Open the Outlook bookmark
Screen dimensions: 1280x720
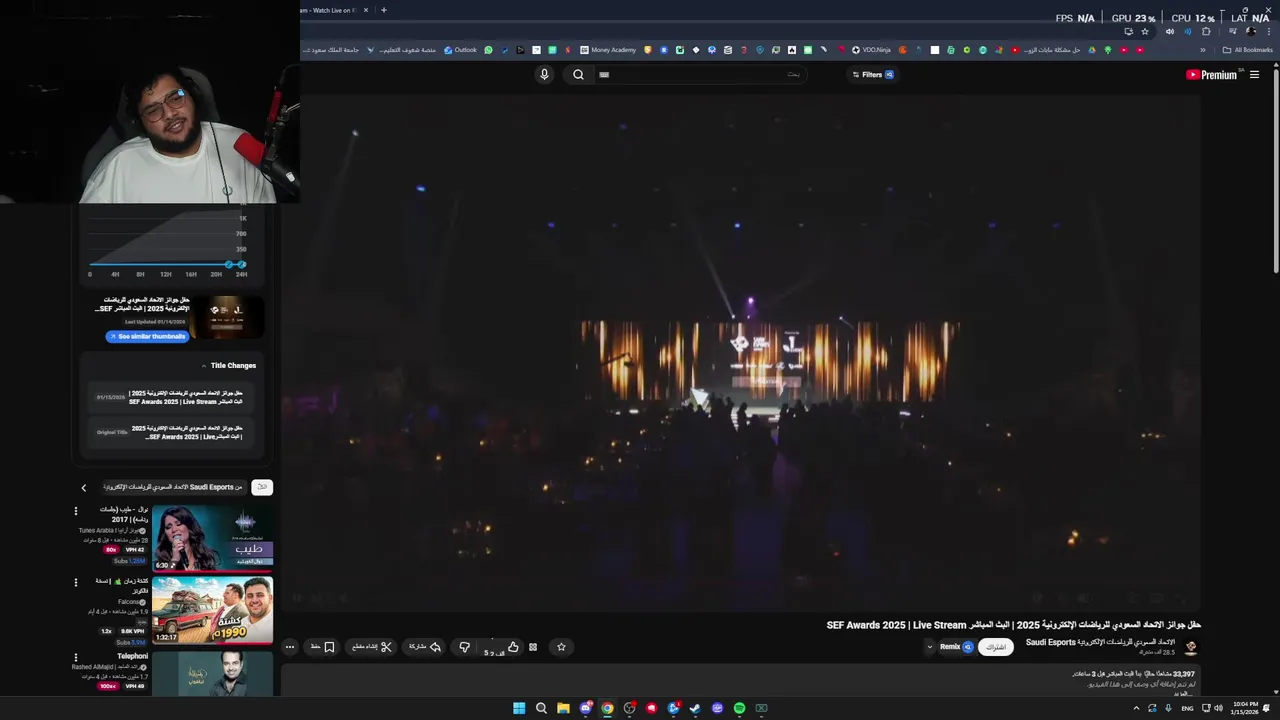[460, 50]
